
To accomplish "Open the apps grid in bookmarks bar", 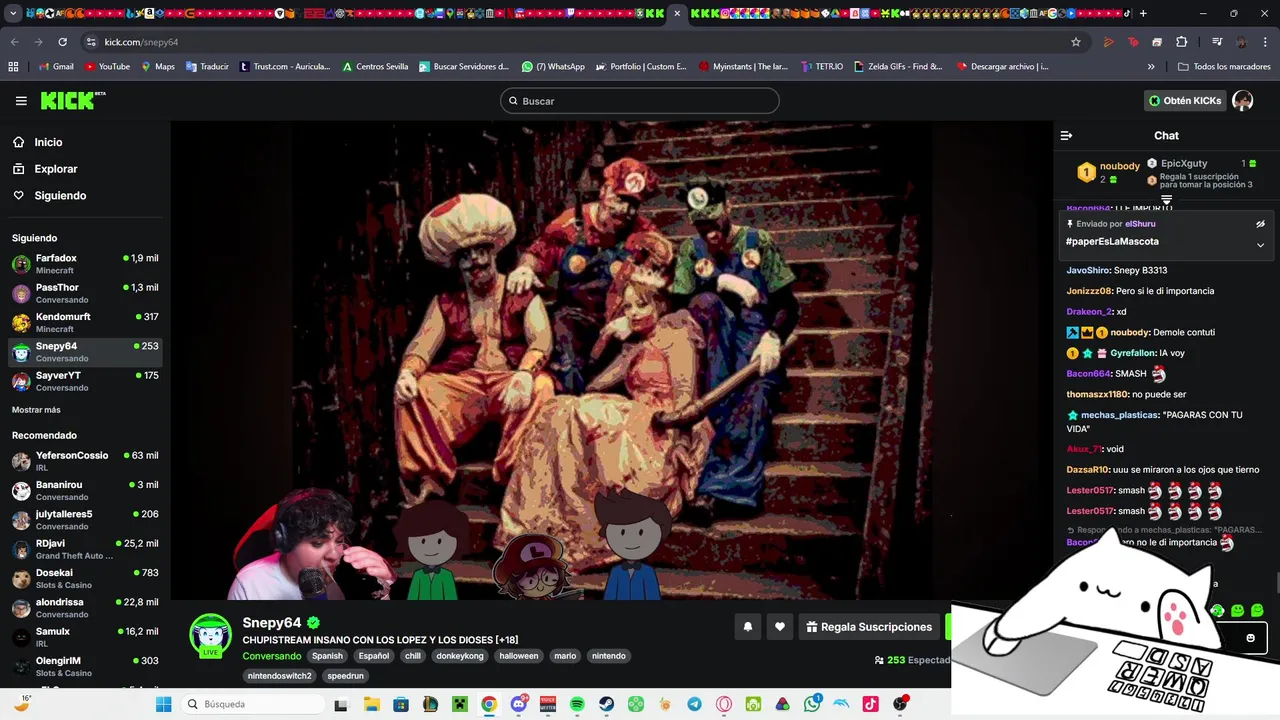I will pyautogui.click(x=13, y=66).
